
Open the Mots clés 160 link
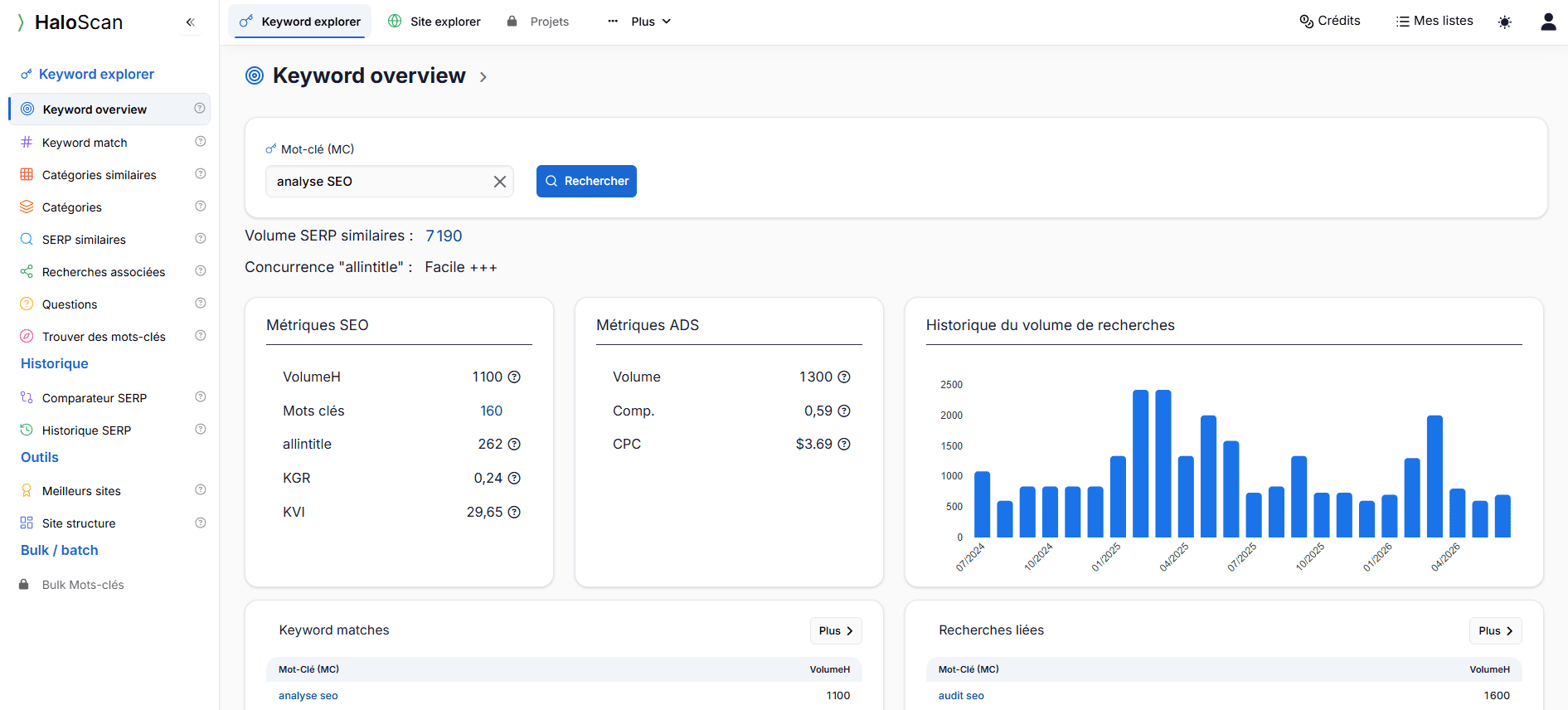tap(492, 411)
